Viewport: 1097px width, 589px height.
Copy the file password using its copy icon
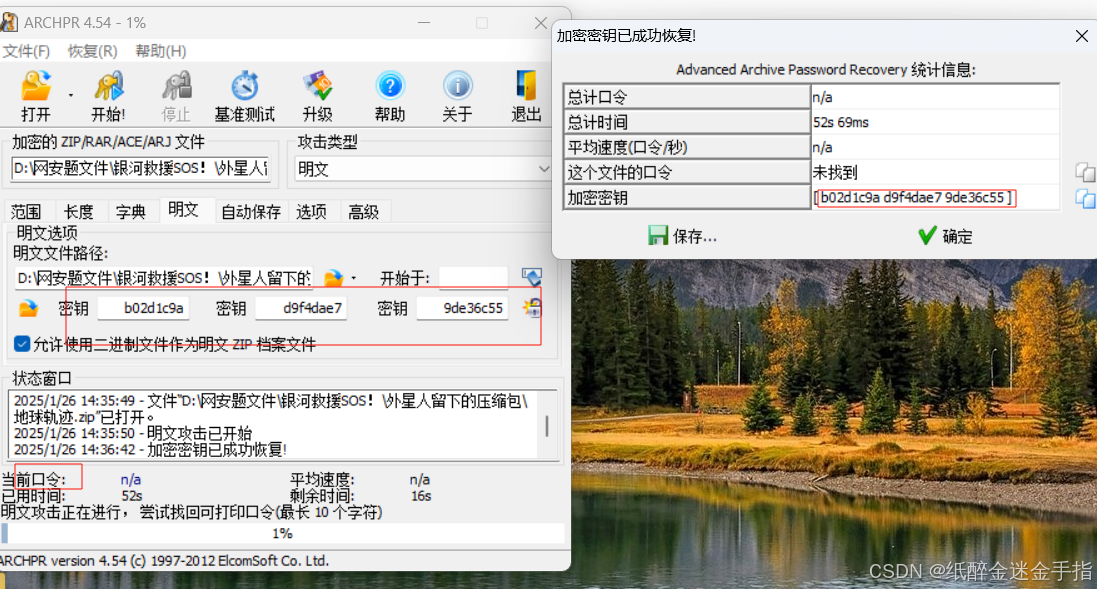(x=1085, y=172)
